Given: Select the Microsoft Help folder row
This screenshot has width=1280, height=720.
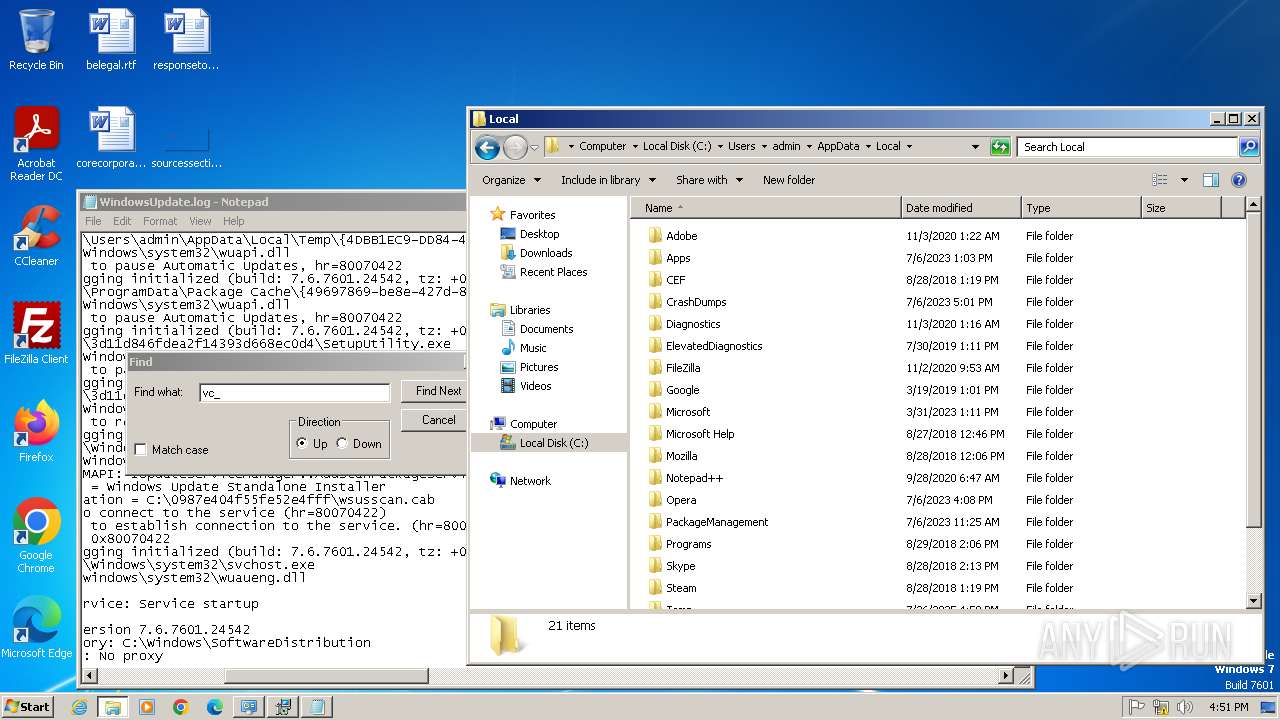Looking at the screenshot, I should (700, 434).
